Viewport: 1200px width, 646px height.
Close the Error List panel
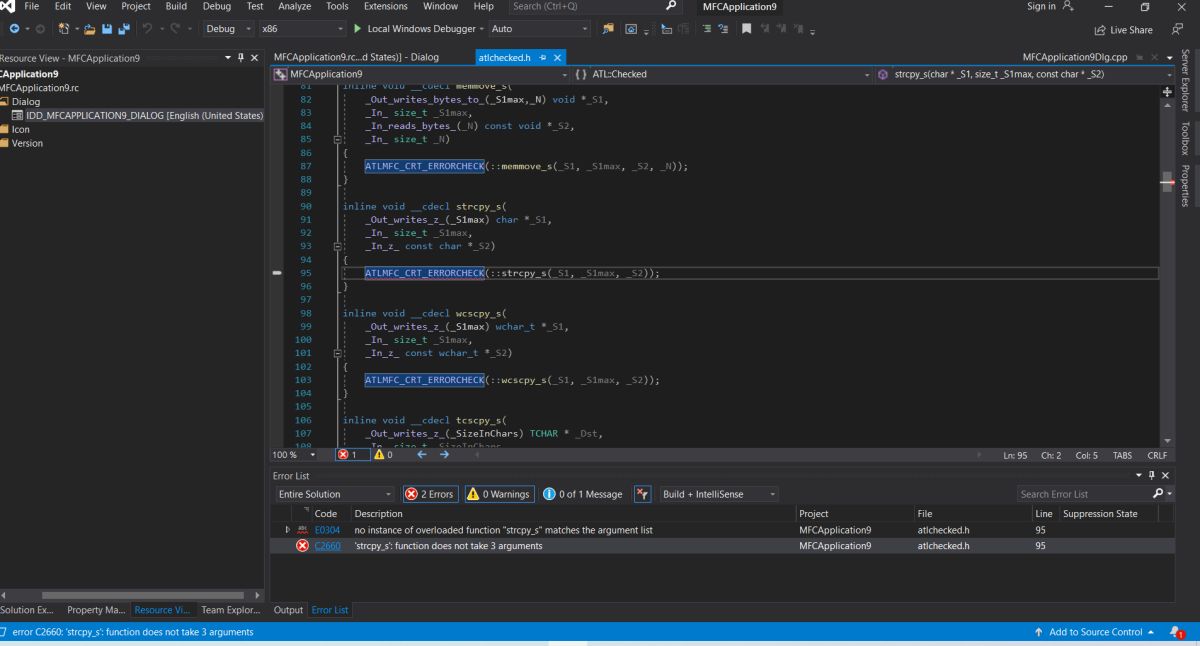click(x=1165, y=475)
